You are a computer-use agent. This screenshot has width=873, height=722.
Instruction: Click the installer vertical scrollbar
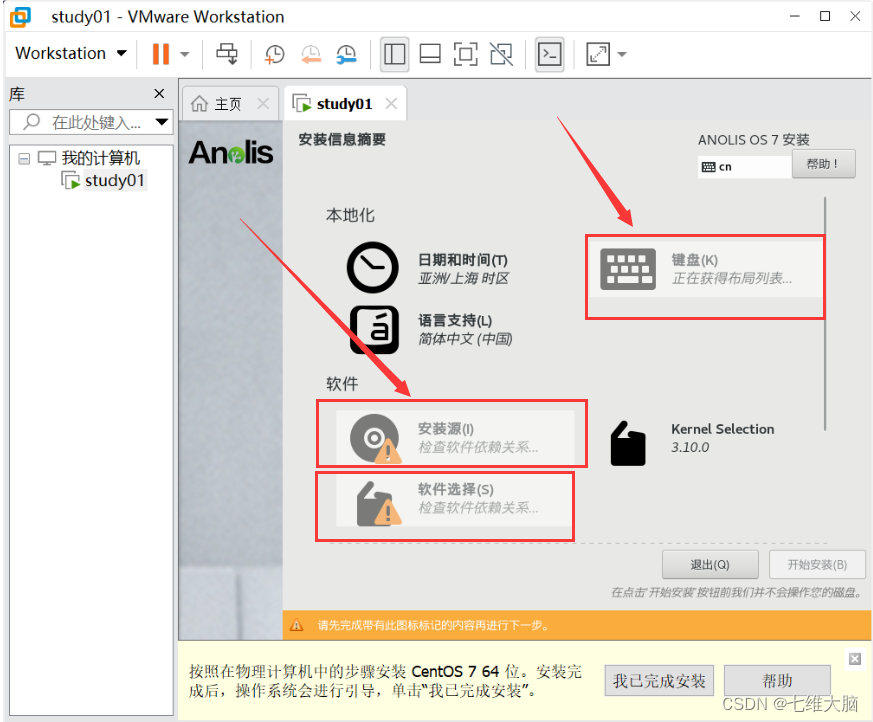[825, 313]
